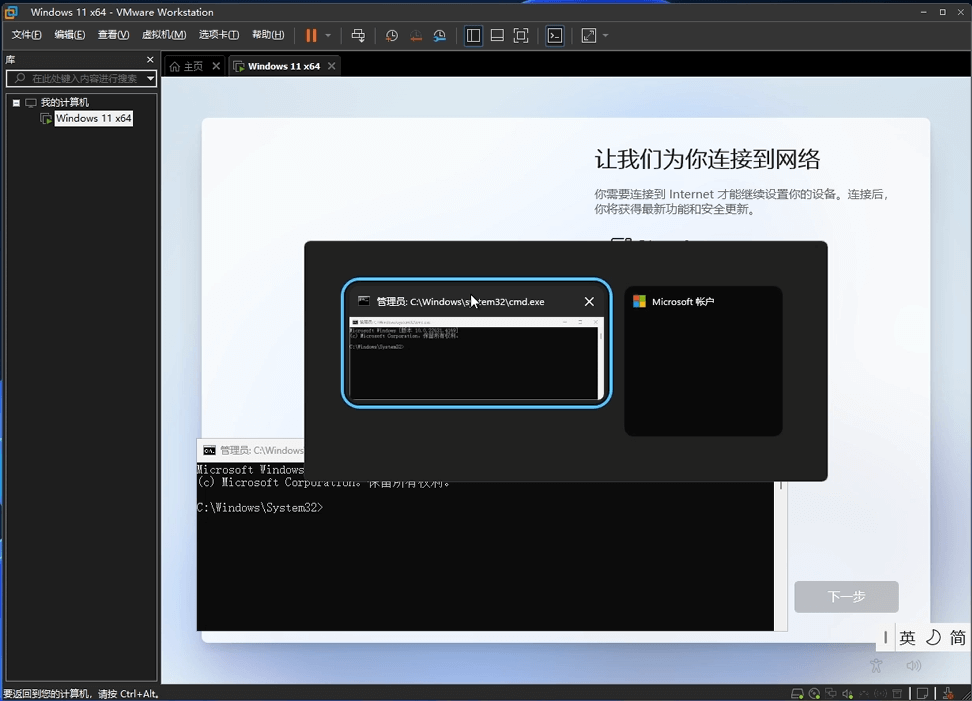Switch to the 主页 tab
972x701 pixels.
click(x=187, y=66)
